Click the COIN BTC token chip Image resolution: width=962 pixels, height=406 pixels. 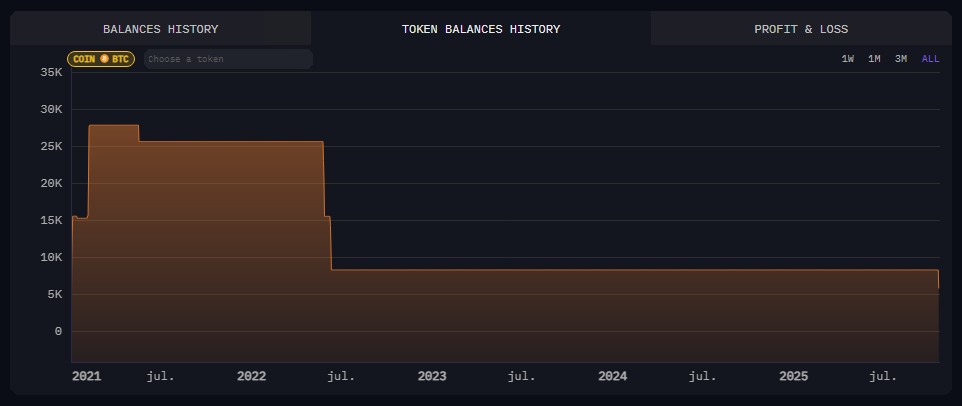tap(100, 59)
